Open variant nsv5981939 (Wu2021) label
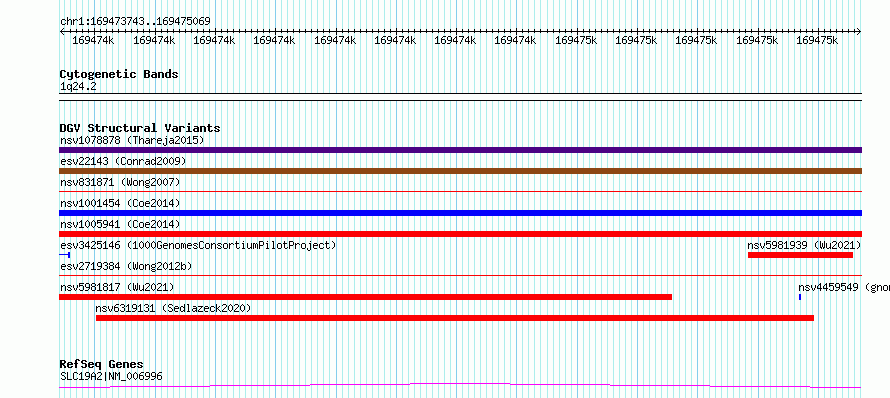The image size is (890, 398). click(804, 245)
